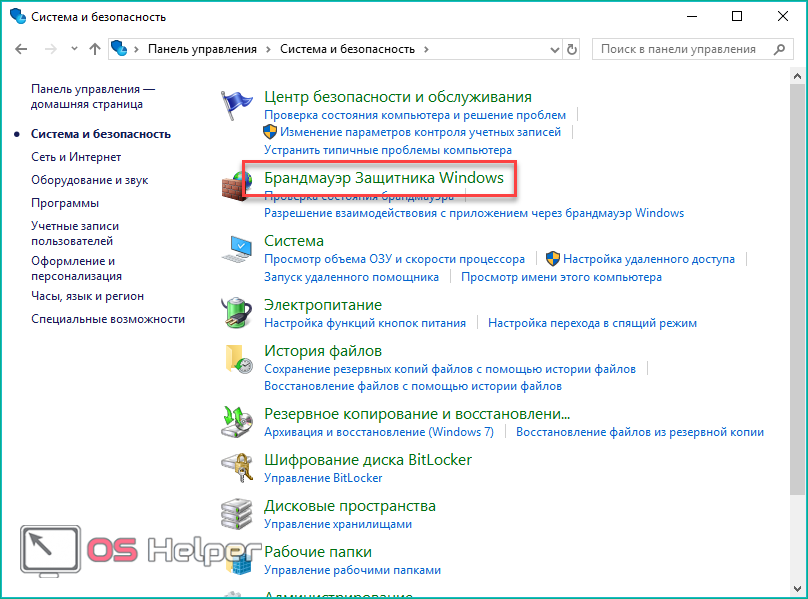Click the vertical scrollbar up arrow

[797, 76]
